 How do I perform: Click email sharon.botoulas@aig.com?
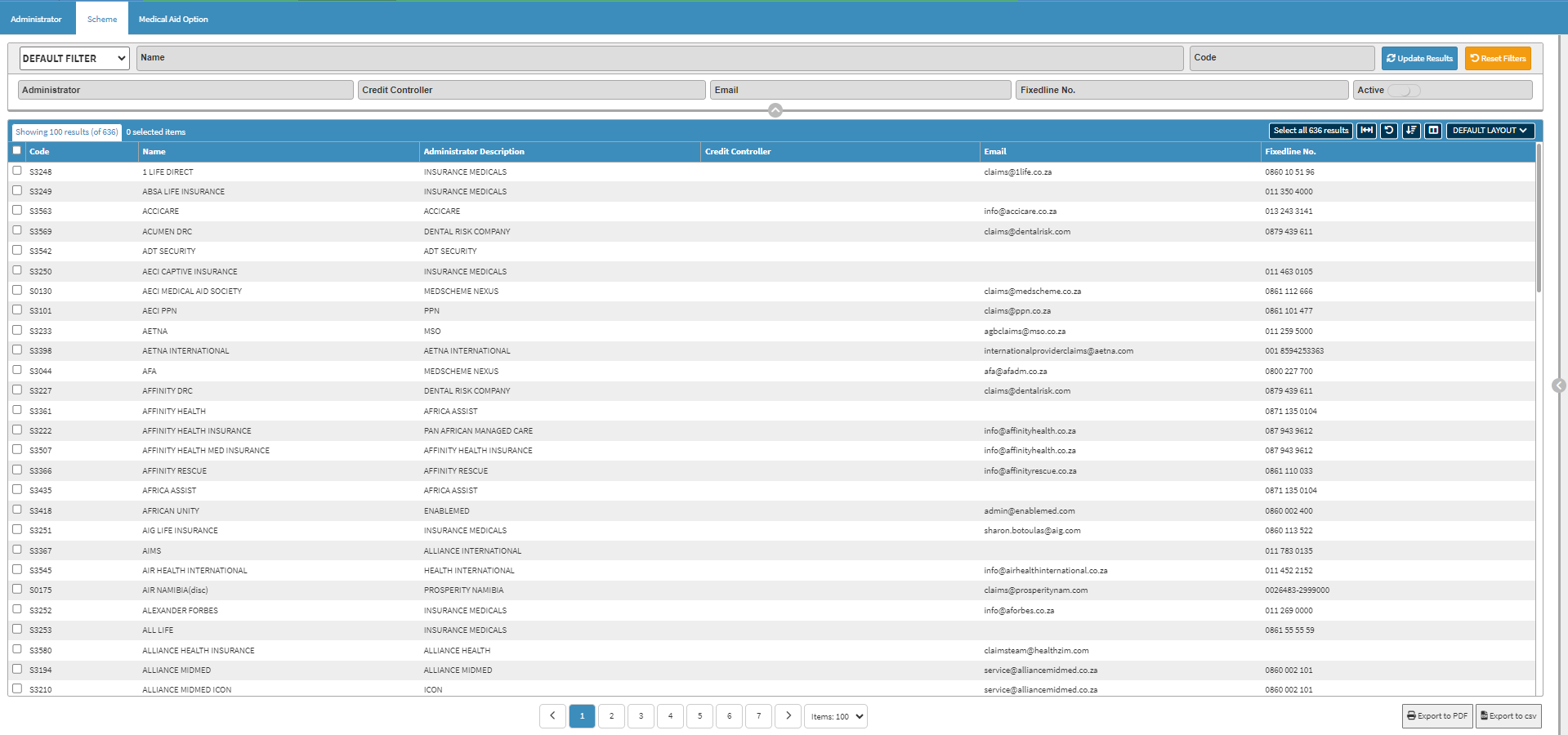coord(1032,530)
